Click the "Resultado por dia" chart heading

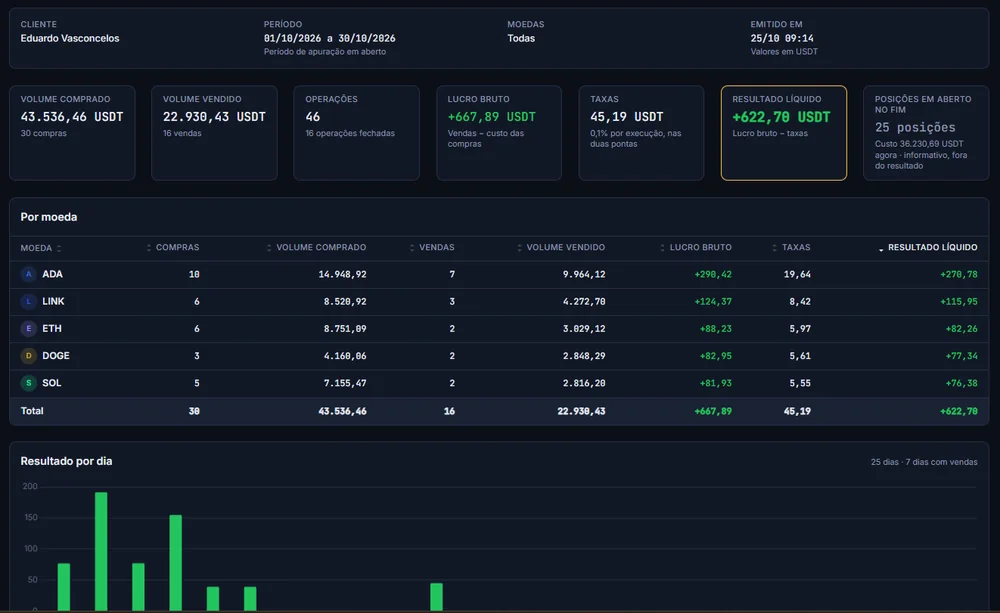tap(66, 461)
